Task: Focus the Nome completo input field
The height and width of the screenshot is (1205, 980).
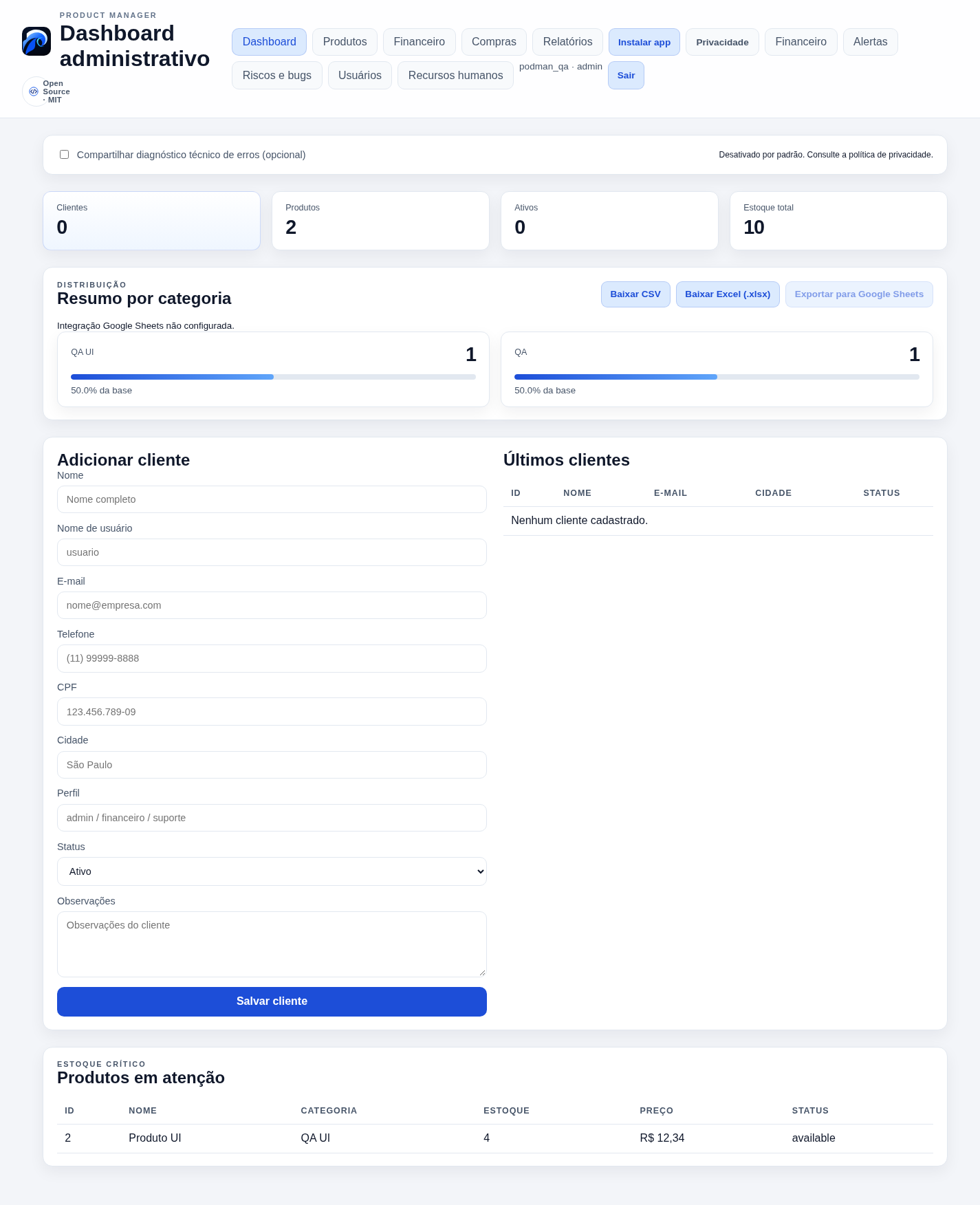Action: click(272, 499)
